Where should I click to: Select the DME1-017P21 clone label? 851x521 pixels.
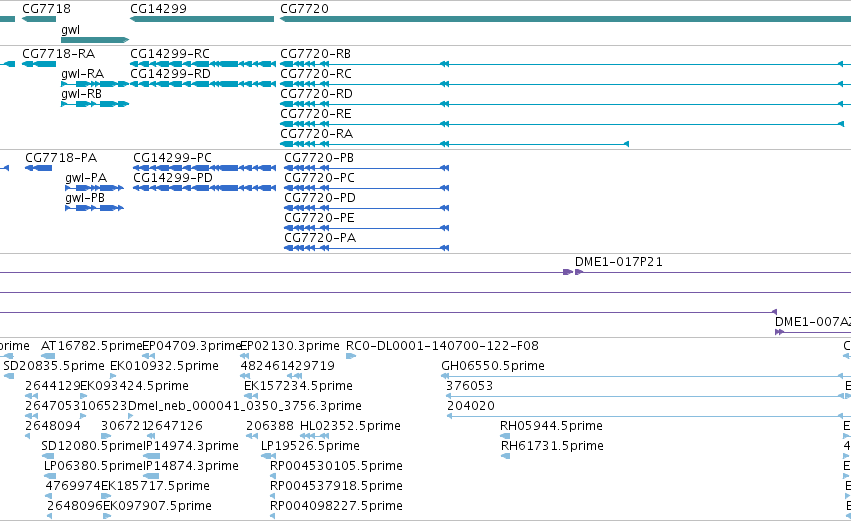(x=619, y=262)
